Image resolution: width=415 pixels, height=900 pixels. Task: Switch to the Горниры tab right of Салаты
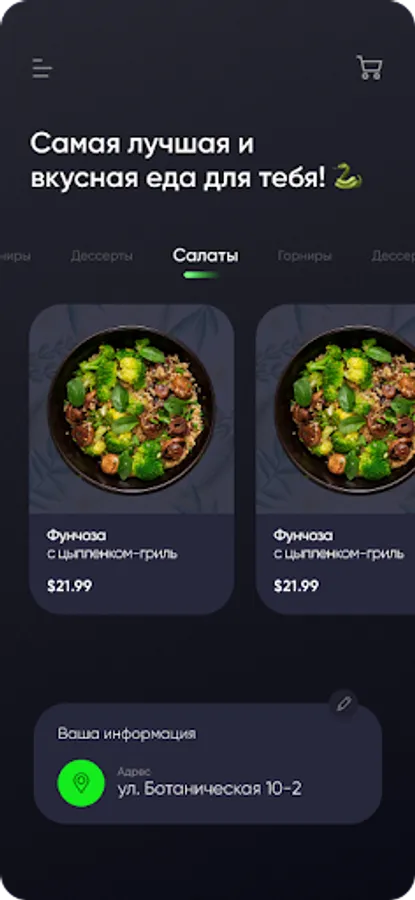tap(304, 256)
